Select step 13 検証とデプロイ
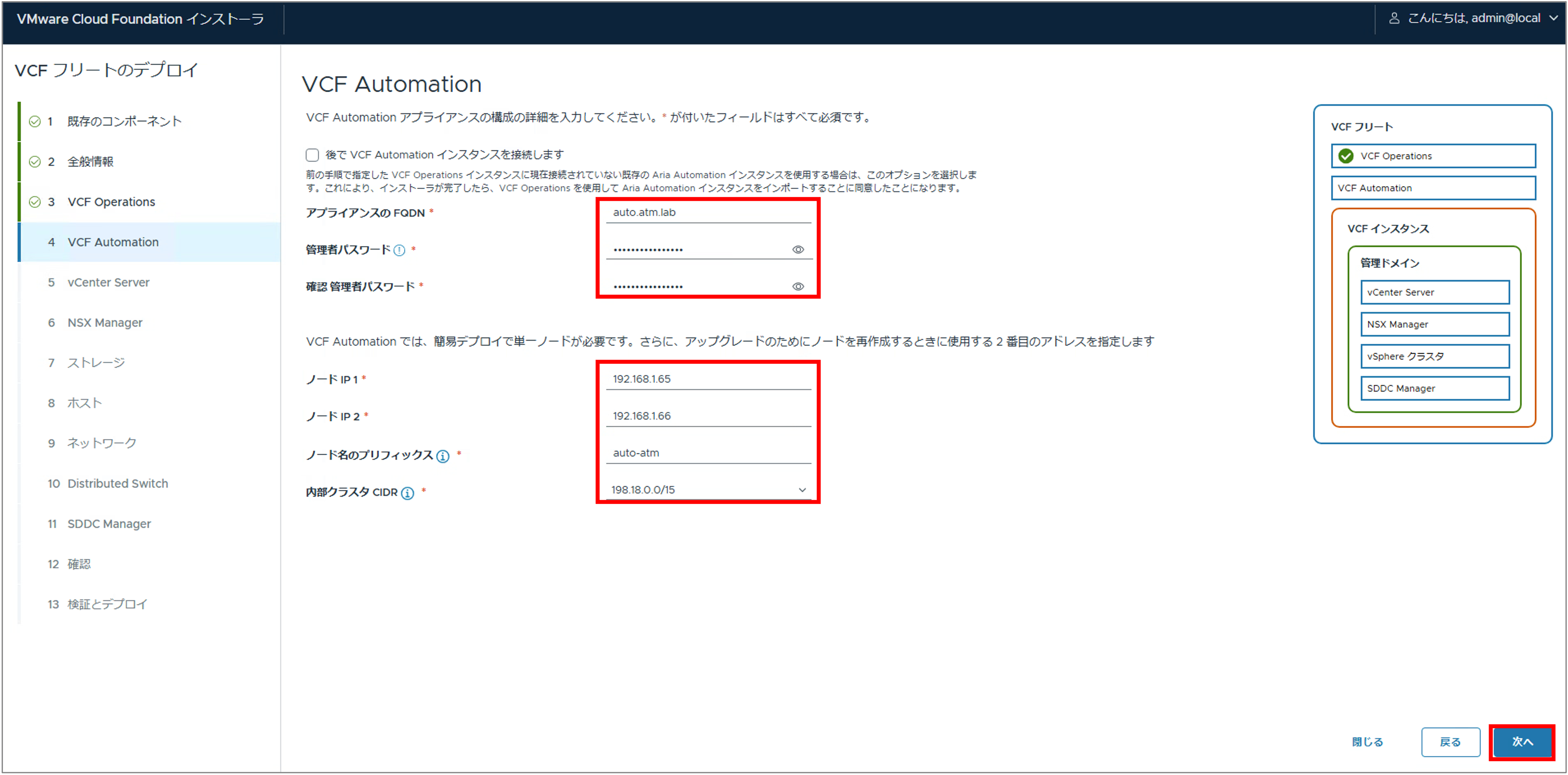Viewport: 1568px width, 775px height. pos(150,604)
